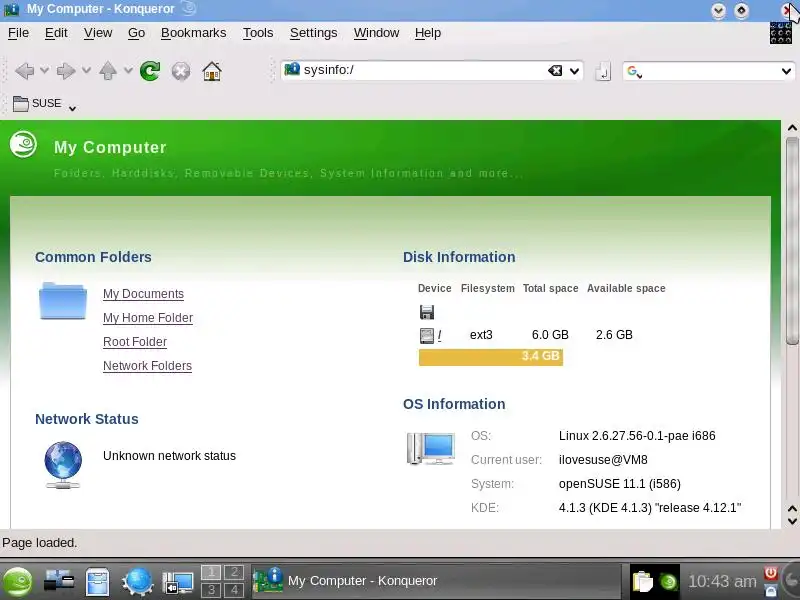The width and height of the screenshot is (800, 600).
Task: Open the Tools menu
Action: click(258, 33)
